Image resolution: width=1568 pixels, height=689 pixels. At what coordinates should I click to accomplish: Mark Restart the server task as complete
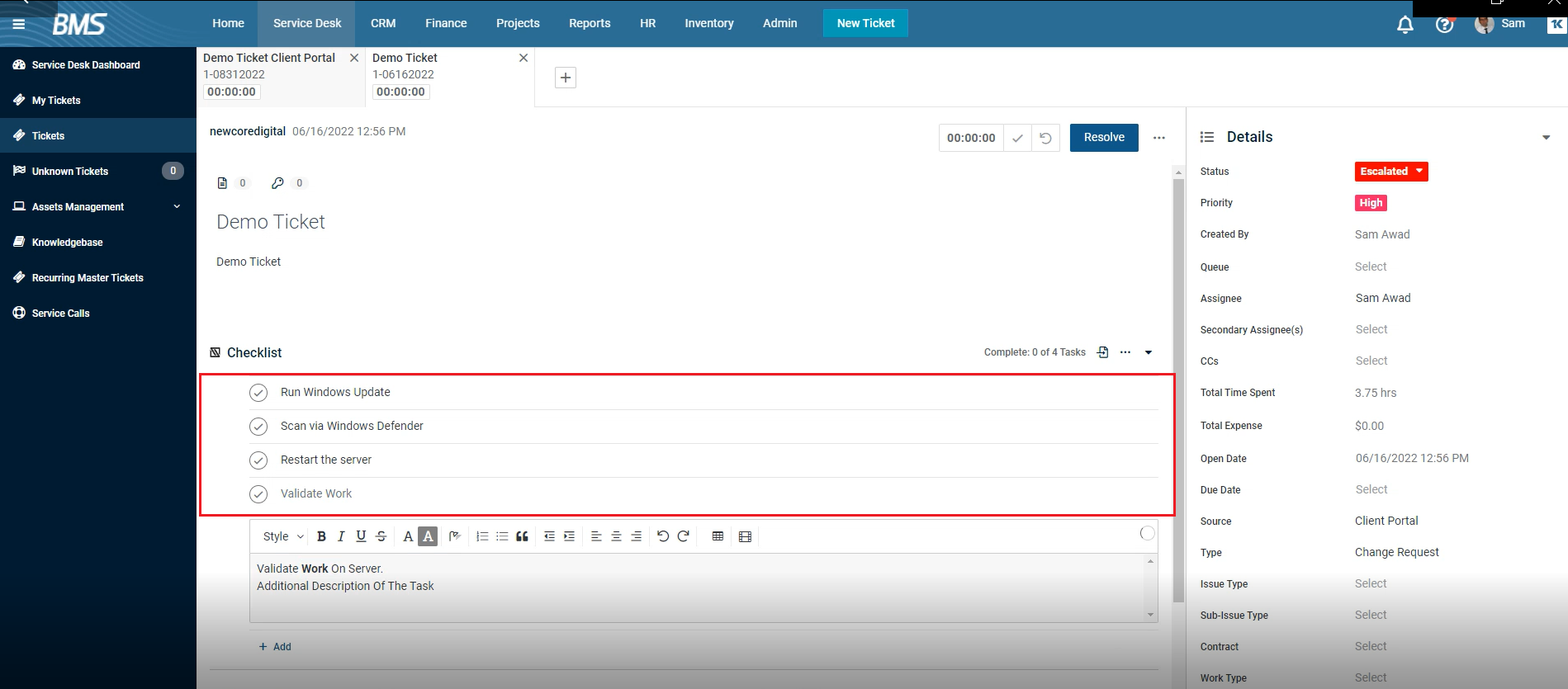[258, 460]
